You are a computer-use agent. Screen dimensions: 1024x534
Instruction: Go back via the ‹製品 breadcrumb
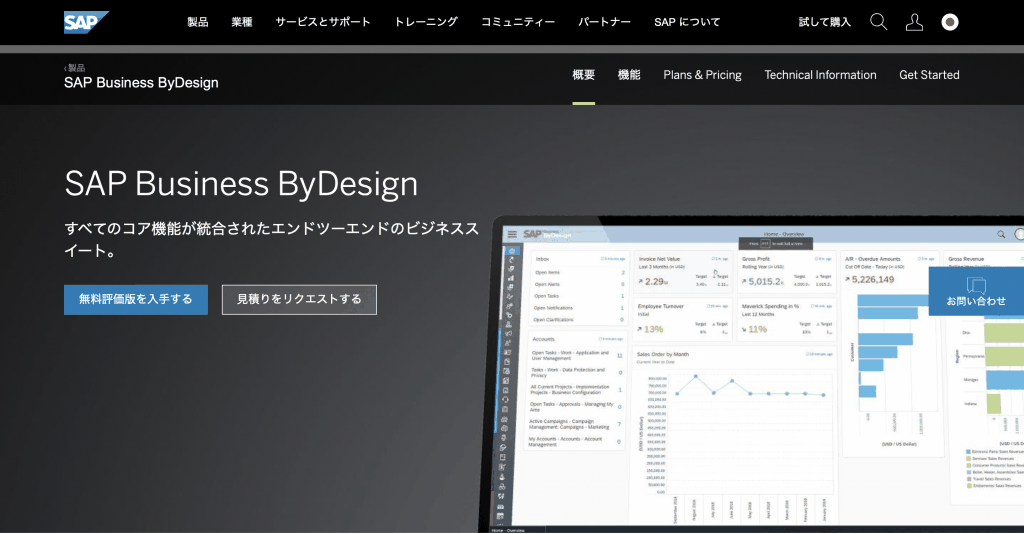pyautogui.click(x=74, y=68)
